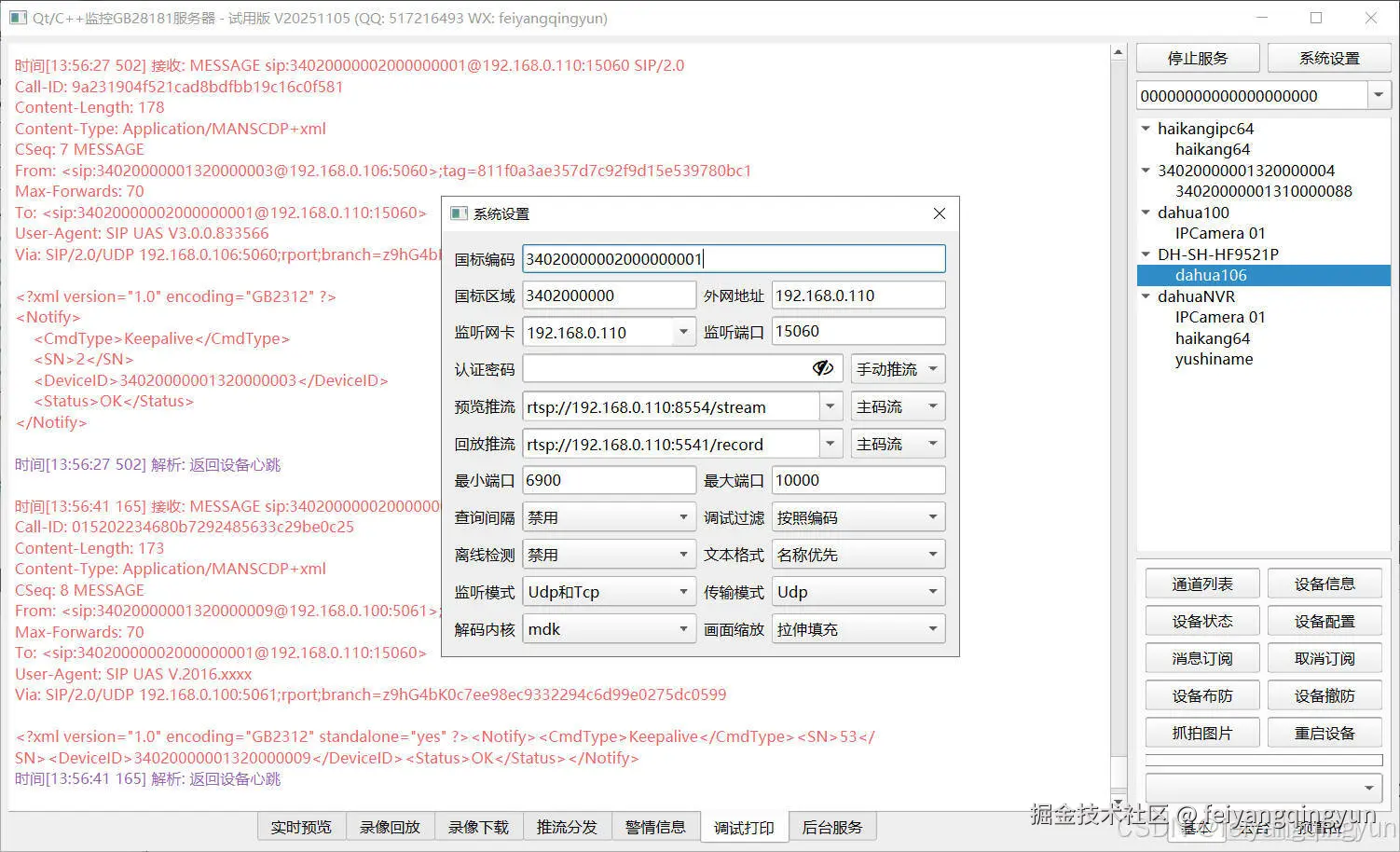Image resolution: width=1400 pixels, height=852 pixels.
Task: Collapse the DH-SH-HF9521P tree node
Action: tap(1146, 254)
